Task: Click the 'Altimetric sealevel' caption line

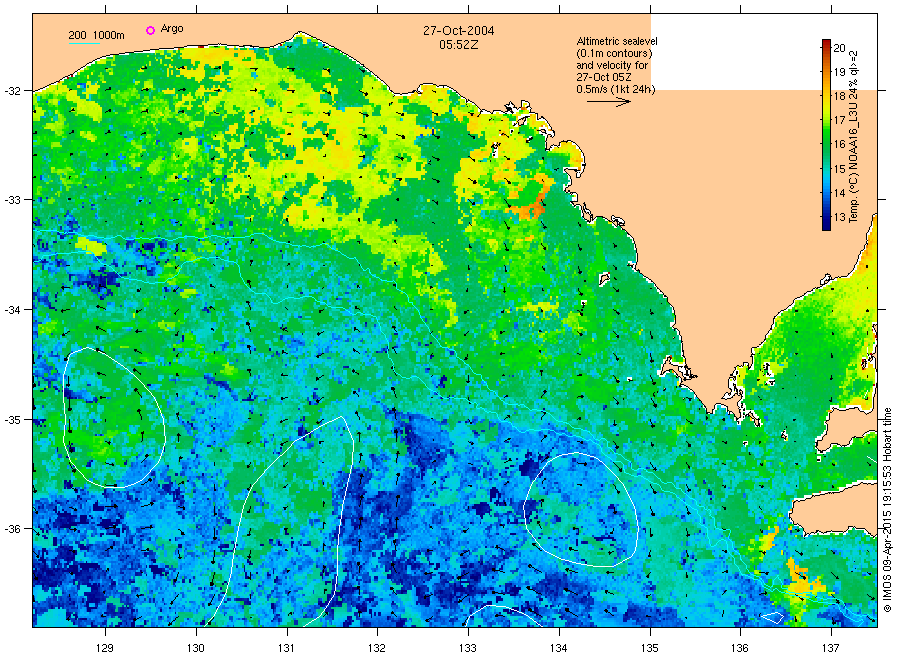Action: click(616, 41)
